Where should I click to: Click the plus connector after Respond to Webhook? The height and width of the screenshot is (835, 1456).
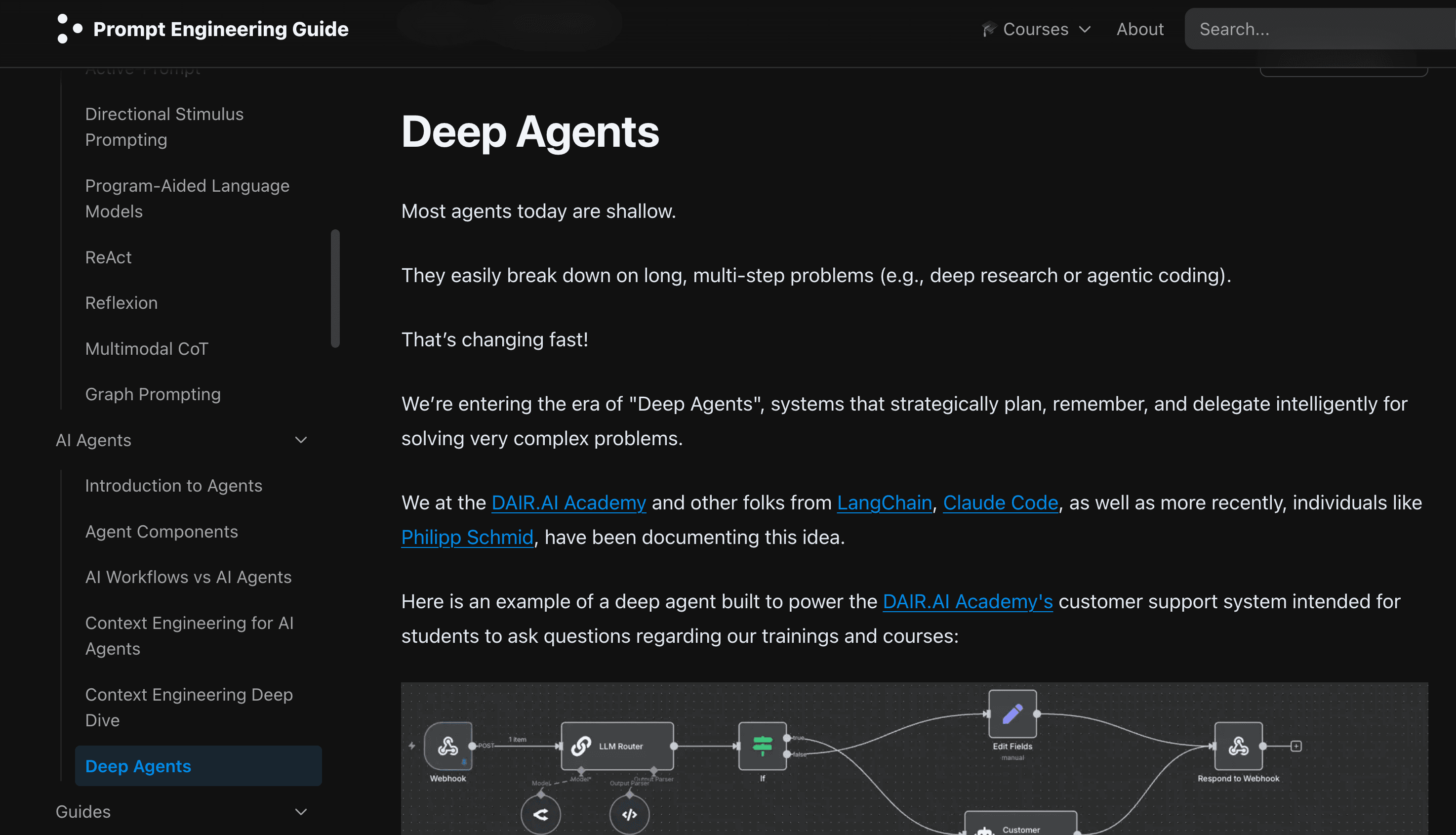tap(1296, 746)
